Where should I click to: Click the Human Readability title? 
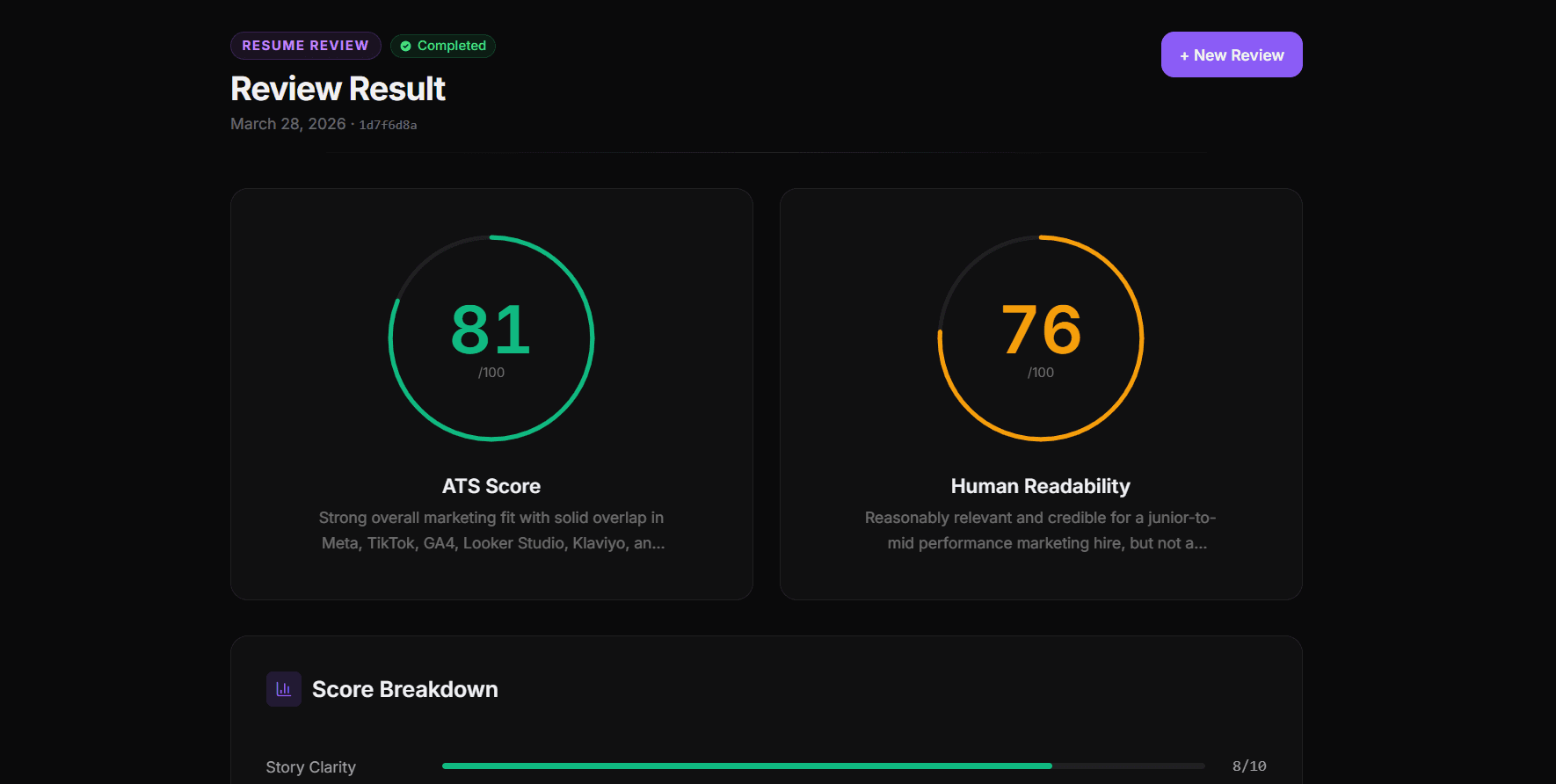(1041, 486)
